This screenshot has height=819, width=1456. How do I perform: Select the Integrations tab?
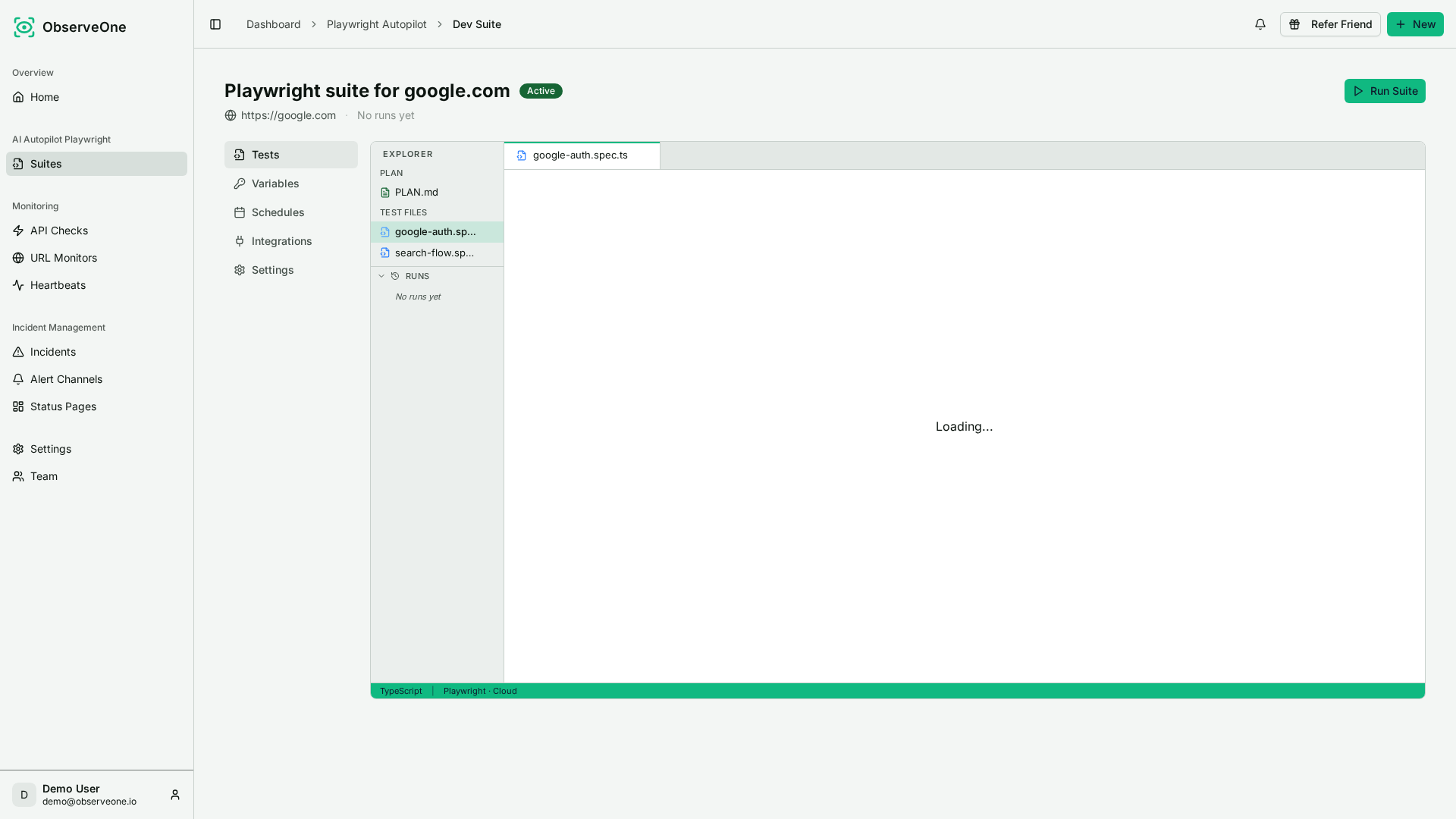[x=291, y=241]
